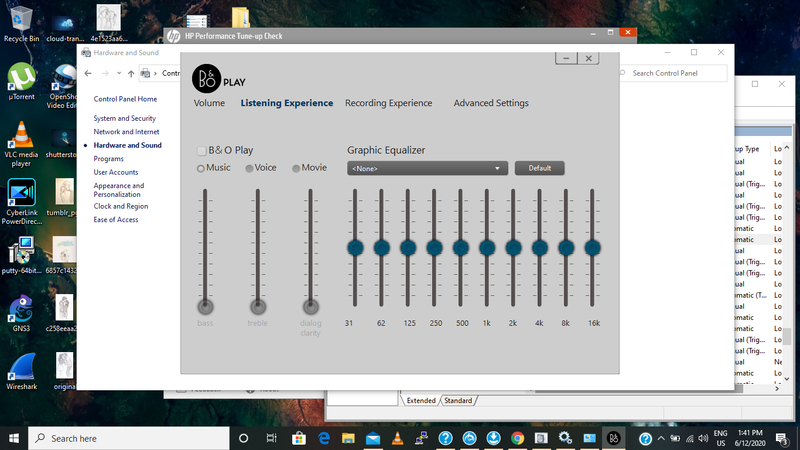800x450 pixels.
Task: Click VLC cone icon on taskbar
Action: coord(397,438)
